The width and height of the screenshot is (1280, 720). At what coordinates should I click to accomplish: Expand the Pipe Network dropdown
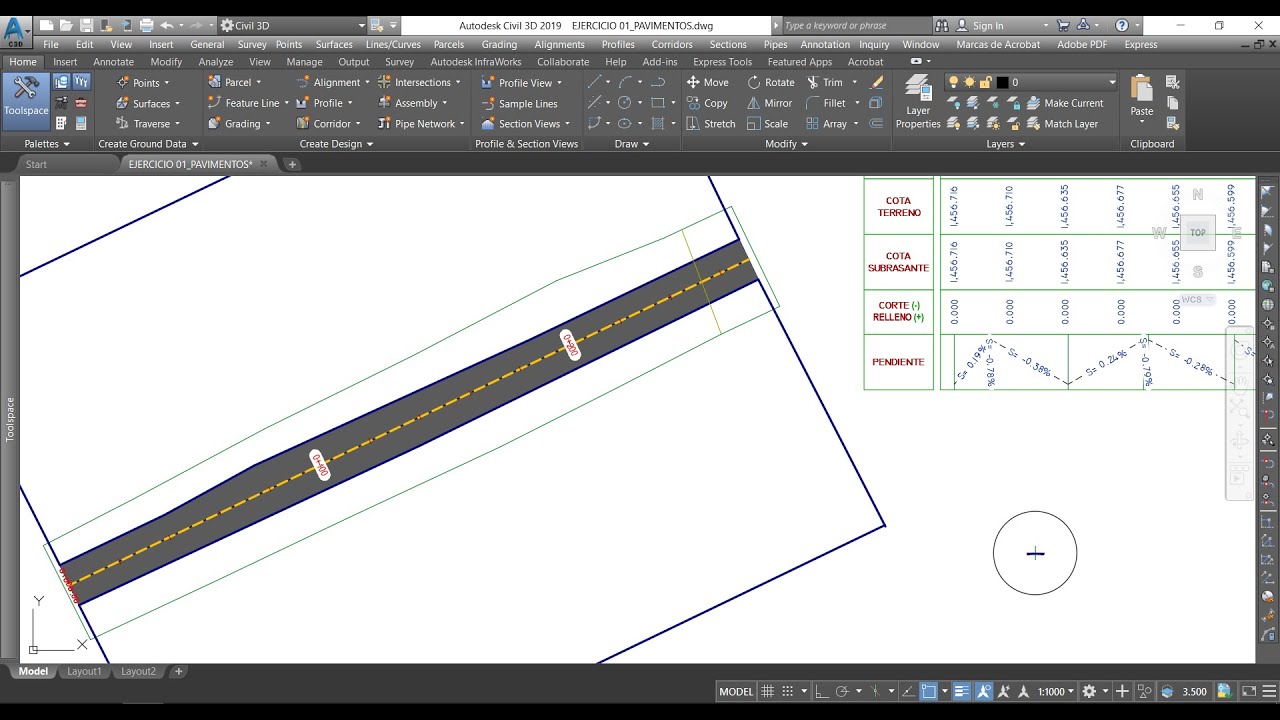tap(462, 124)
